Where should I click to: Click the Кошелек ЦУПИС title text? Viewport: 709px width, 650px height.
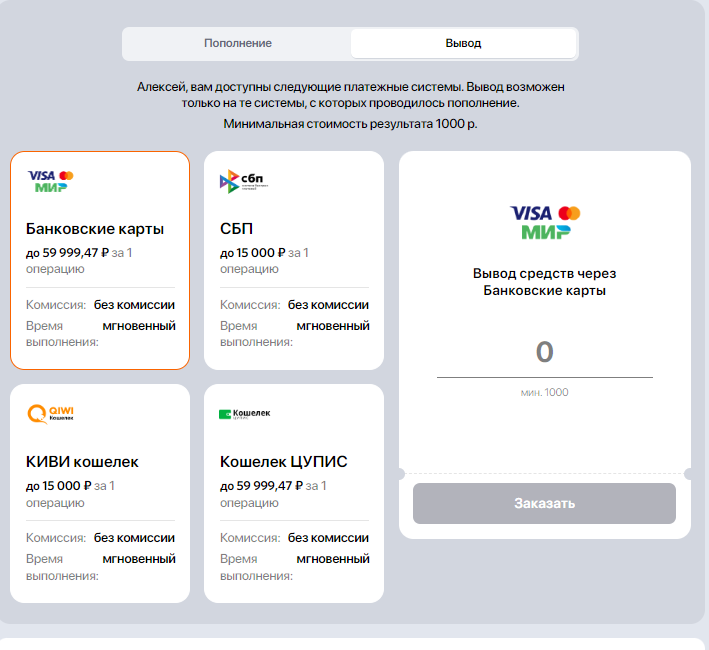click(x=284, y=462)
